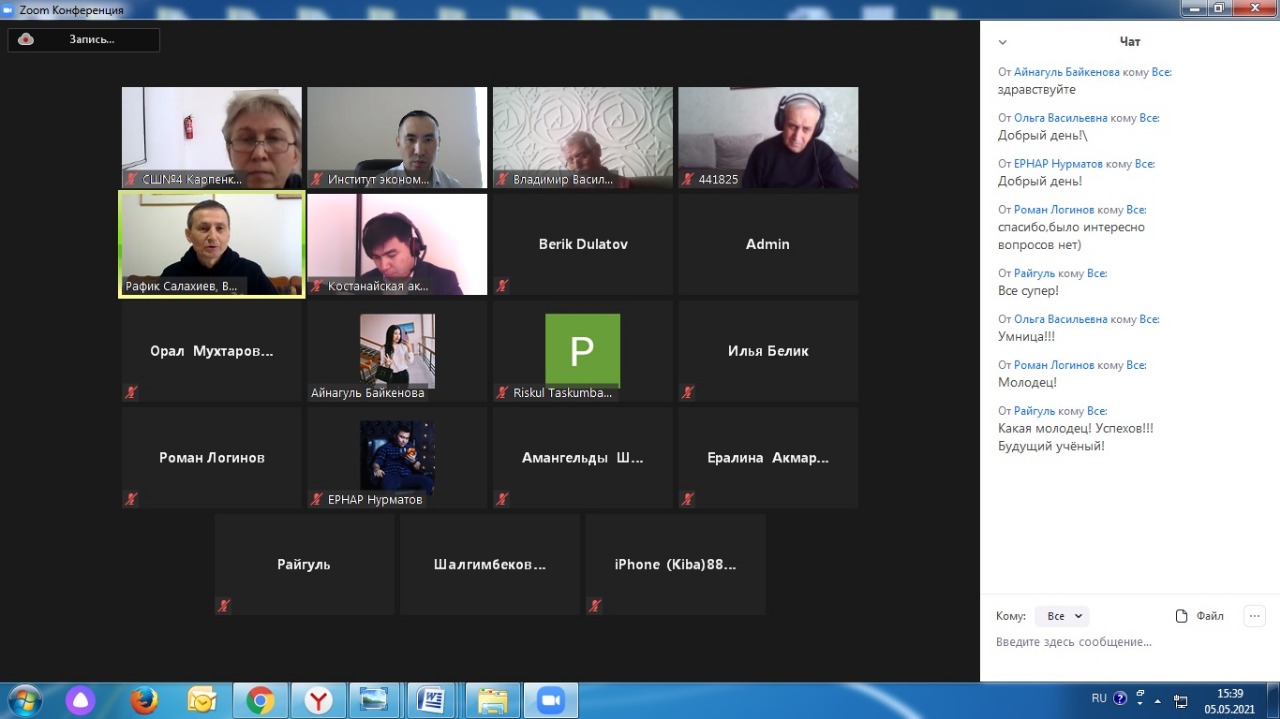
Task: Open the Windows Start button
Action: (25, 700)
